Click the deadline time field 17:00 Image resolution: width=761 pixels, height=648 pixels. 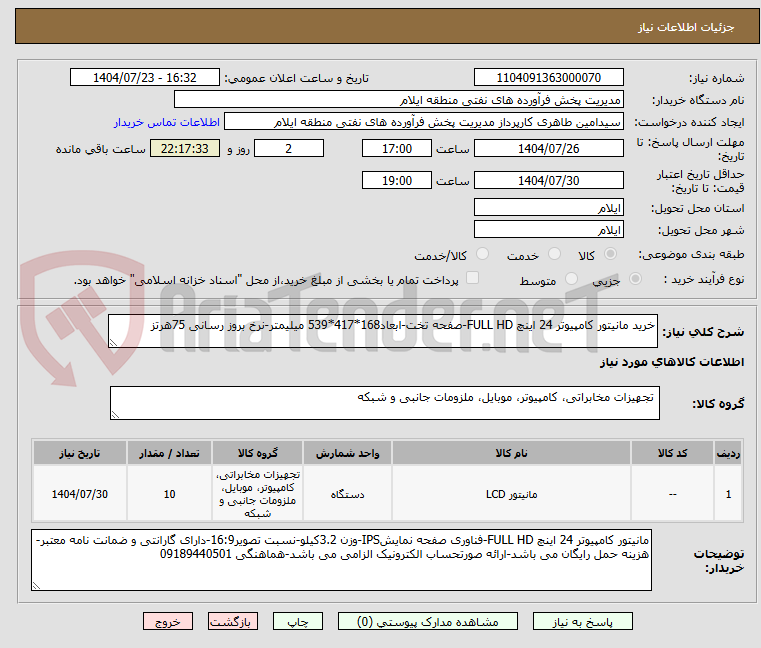[397, 149]
